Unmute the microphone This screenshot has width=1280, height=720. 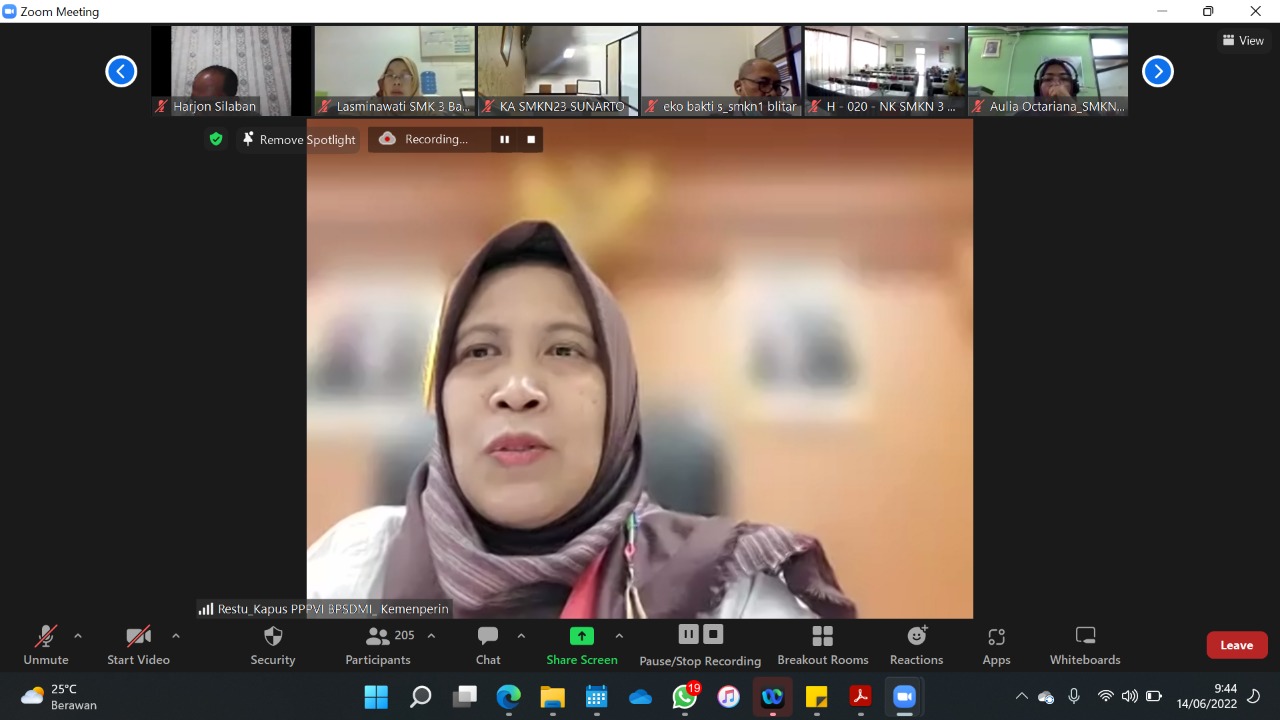[46, 646]
